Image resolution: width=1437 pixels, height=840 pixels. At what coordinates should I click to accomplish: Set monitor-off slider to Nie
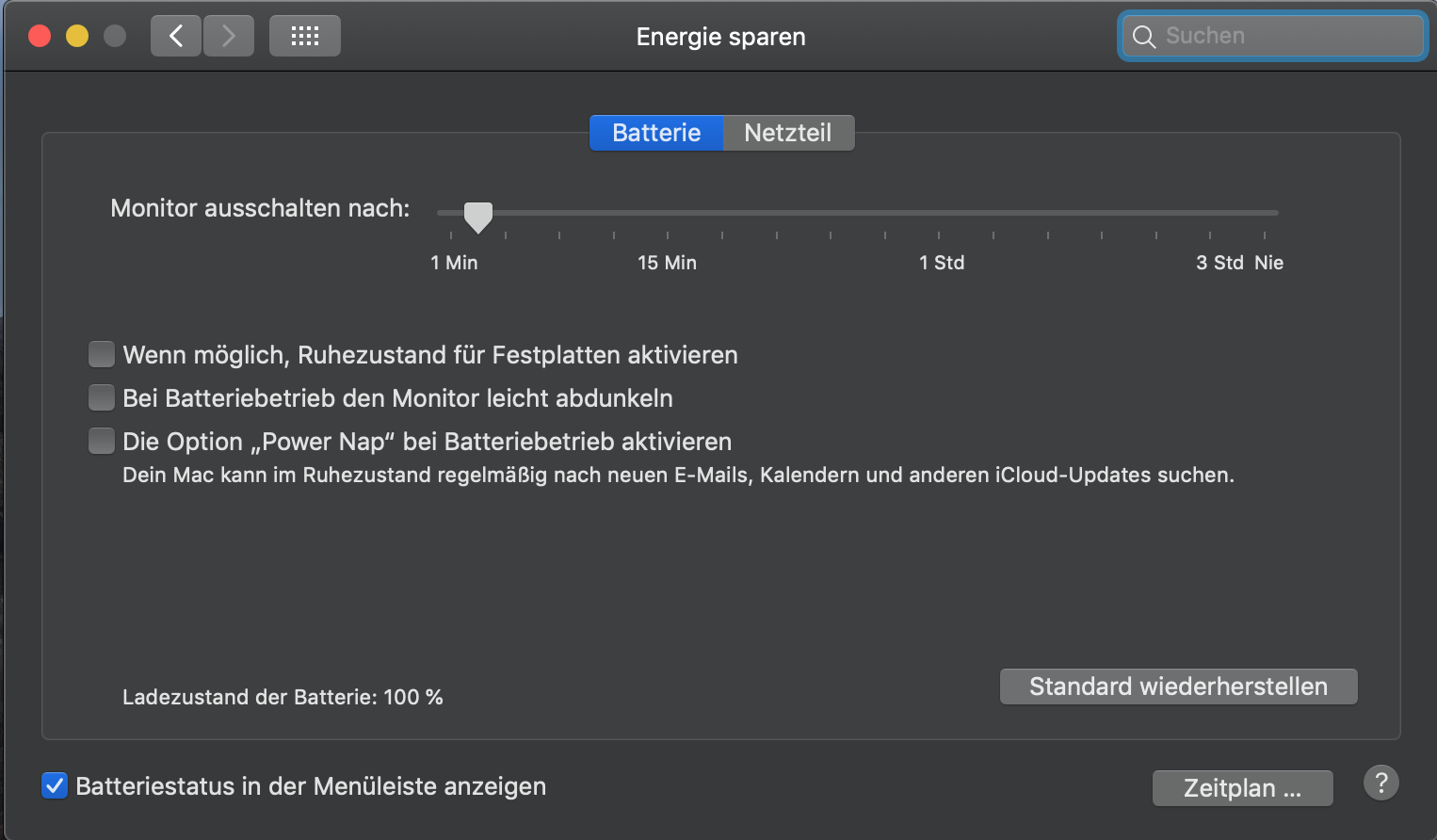tap(1265, 214)
